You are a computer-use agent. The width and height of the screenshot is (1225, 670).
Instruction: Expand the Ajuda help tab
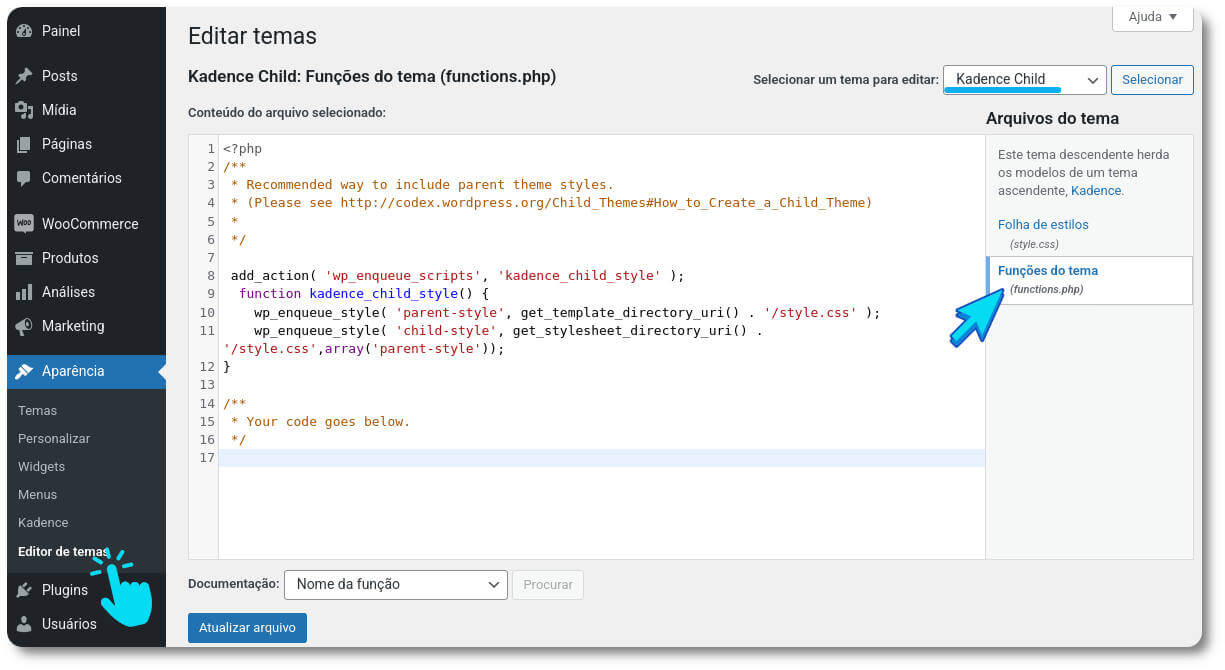[1152, 17]
